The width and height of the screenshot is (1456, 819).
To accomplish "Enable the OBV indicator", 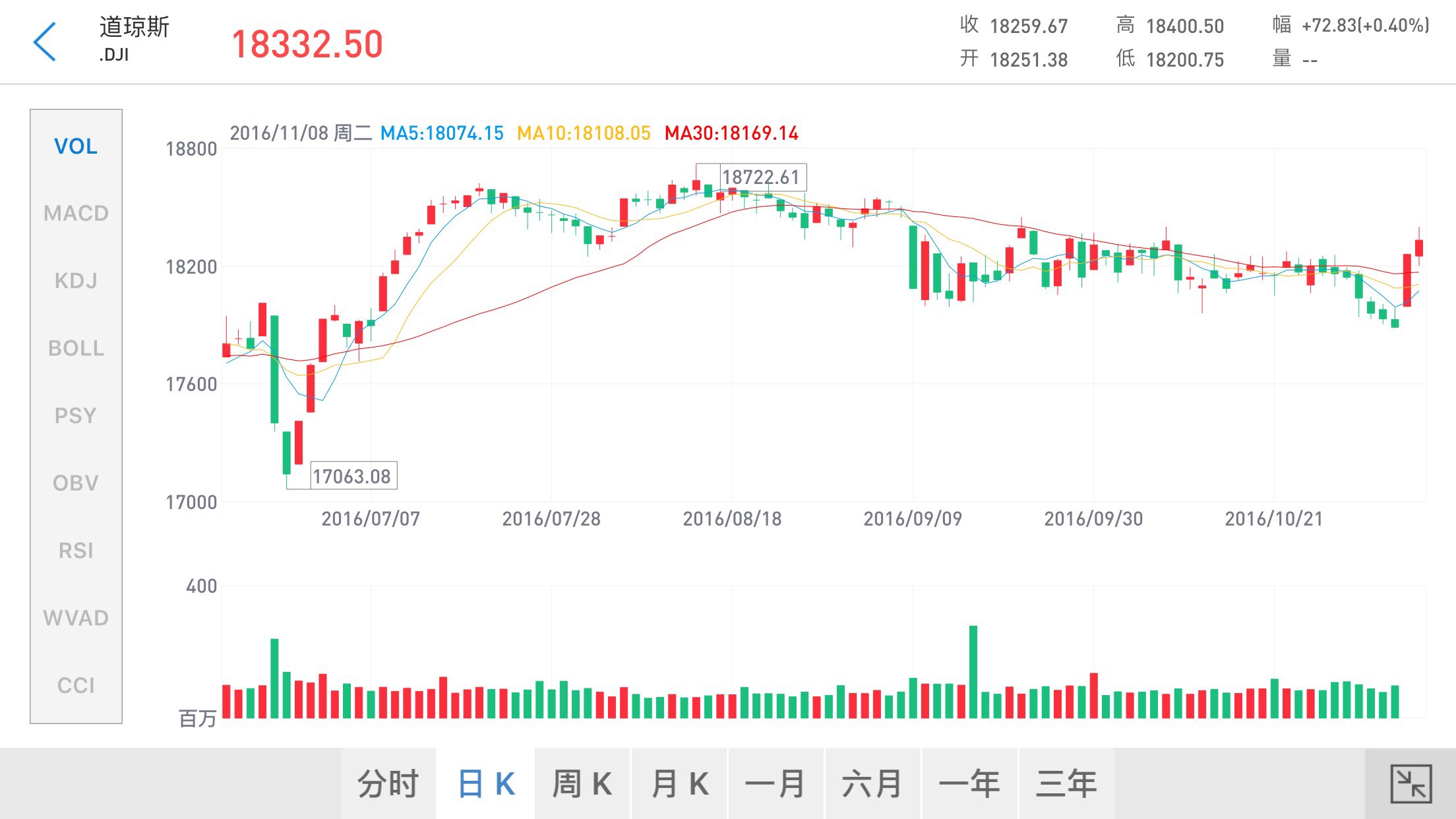I will (76, 483).
